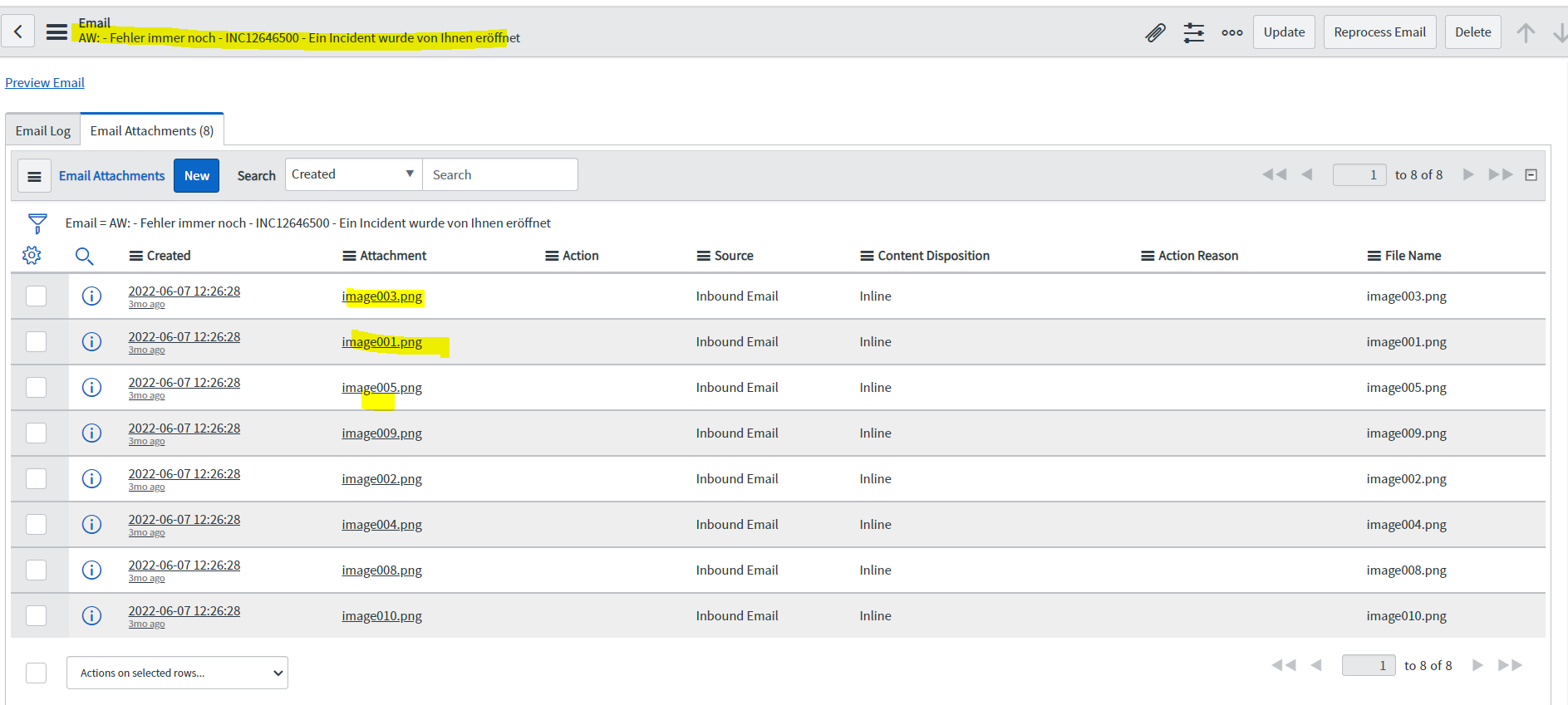The width and height of the screenshot is (1568, 705).
Task: Open Content Disposition column header menu
Action: click(867, 256)
